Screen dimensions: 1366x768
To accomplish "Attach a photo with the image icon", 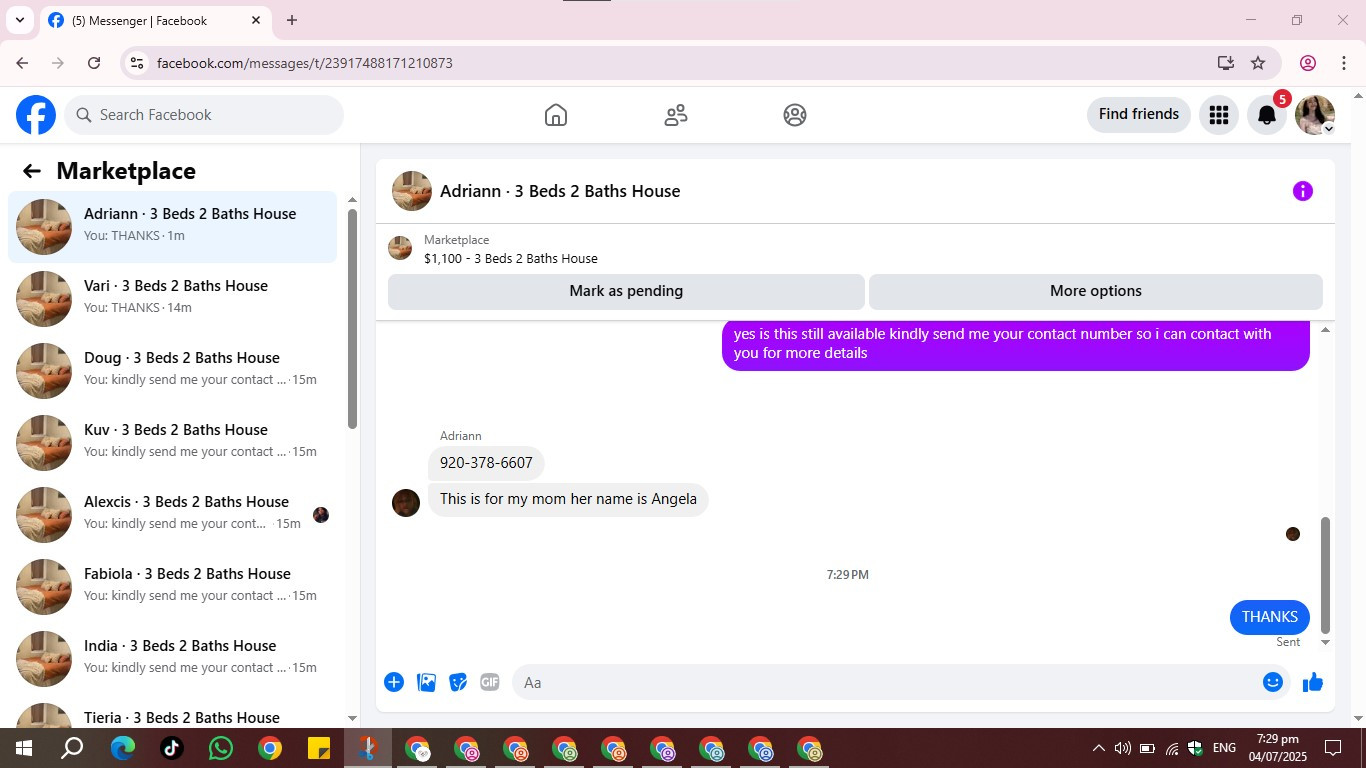I will click(x=426, y=682).
